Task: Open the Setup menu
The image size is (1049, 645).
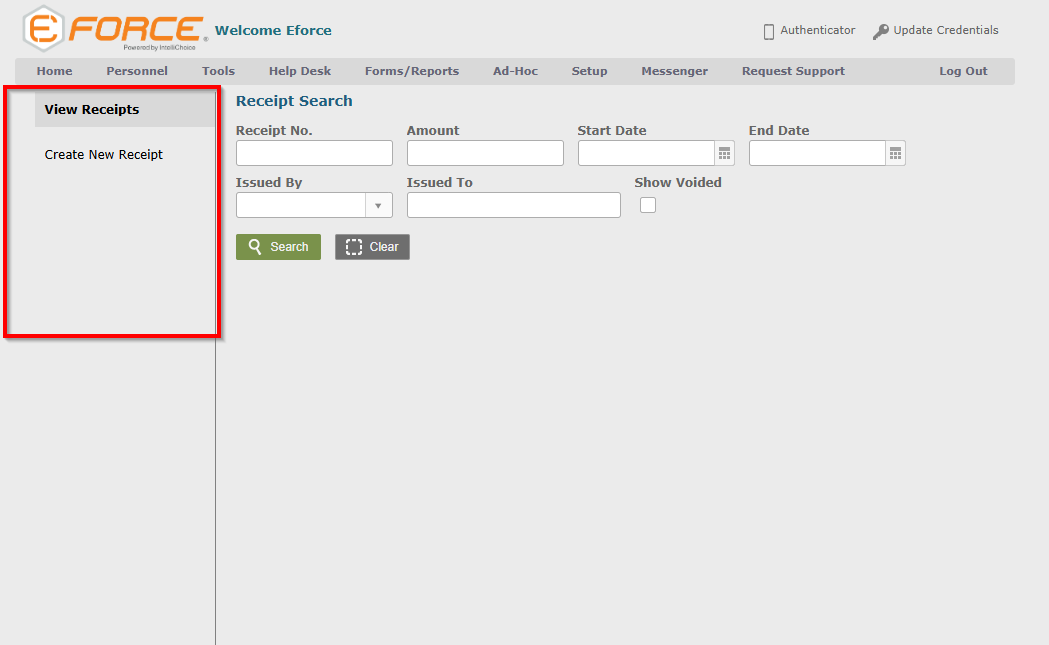Action: (x=589, y=71)
